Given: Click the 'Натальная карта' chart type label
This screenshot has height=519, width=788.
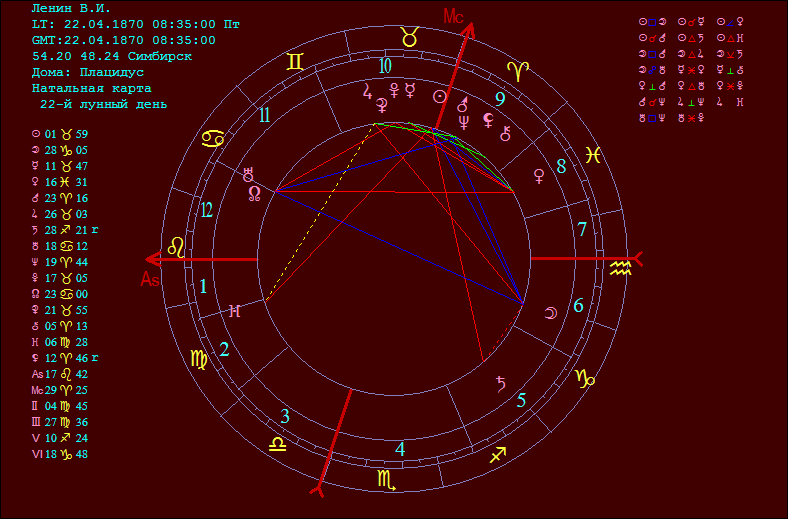Looking at the screenshot, I should [x=91, y=88].
